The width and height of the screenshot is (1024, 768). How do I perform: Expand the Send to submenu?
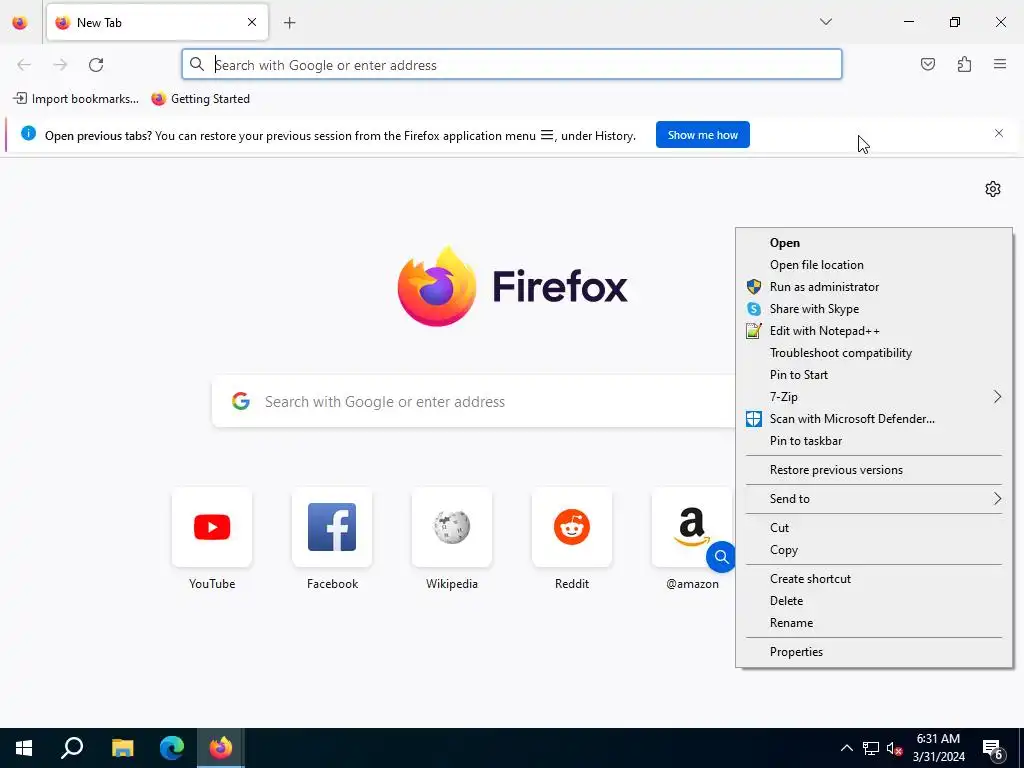tap(874, 499)
